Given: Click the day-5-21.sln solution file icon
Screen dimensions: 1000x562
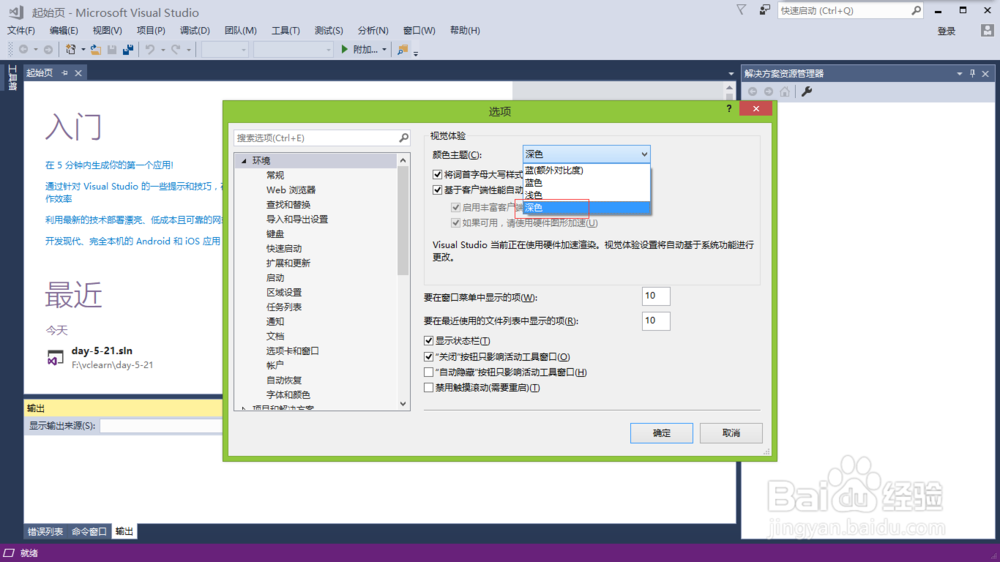Looking at the screenshot, I should coord(55,357).
